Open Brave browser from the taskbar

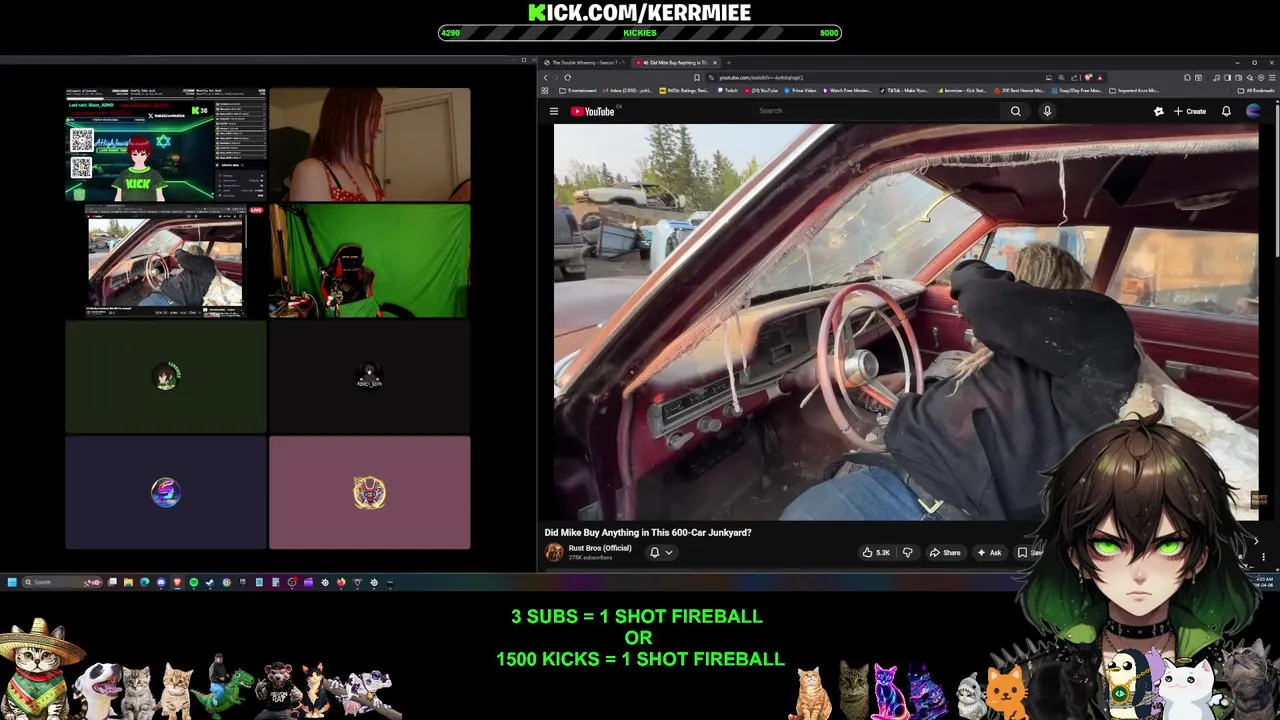click(177, 582)
